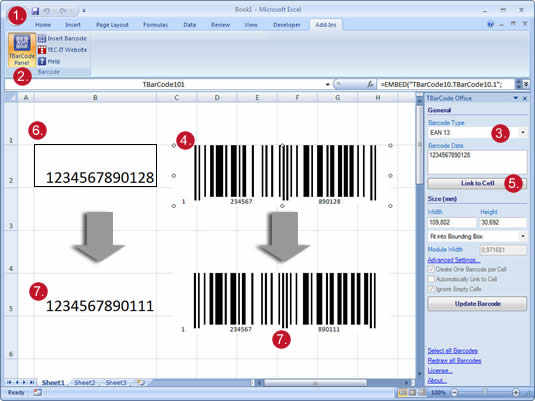Open the Page Layout ribbon tab
535x401 pixels.
point(112,25)
